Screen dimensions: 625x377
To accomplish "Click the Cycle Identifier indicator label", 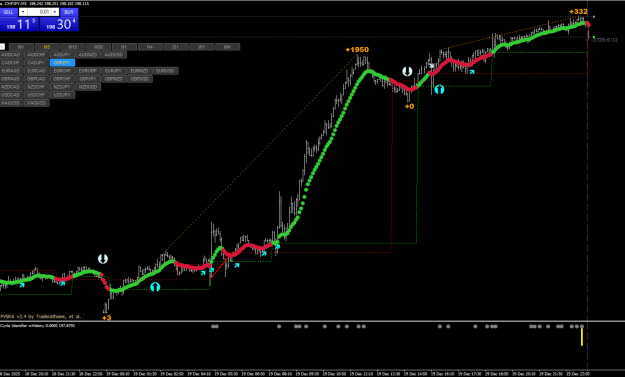I will [37, 326].
